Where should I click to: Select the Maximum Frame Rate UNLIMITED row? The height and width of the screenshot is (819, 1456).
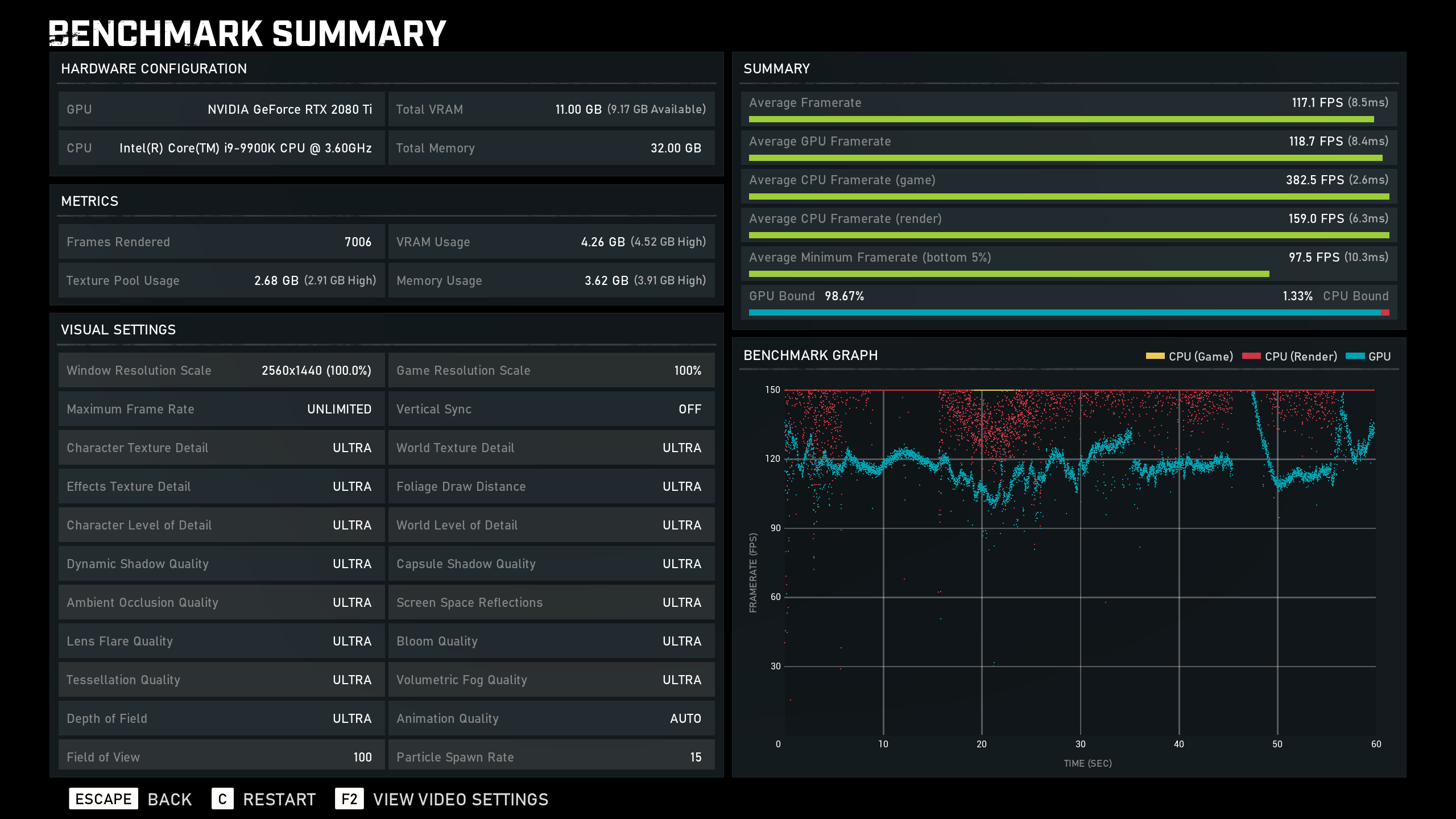point(221,409)
